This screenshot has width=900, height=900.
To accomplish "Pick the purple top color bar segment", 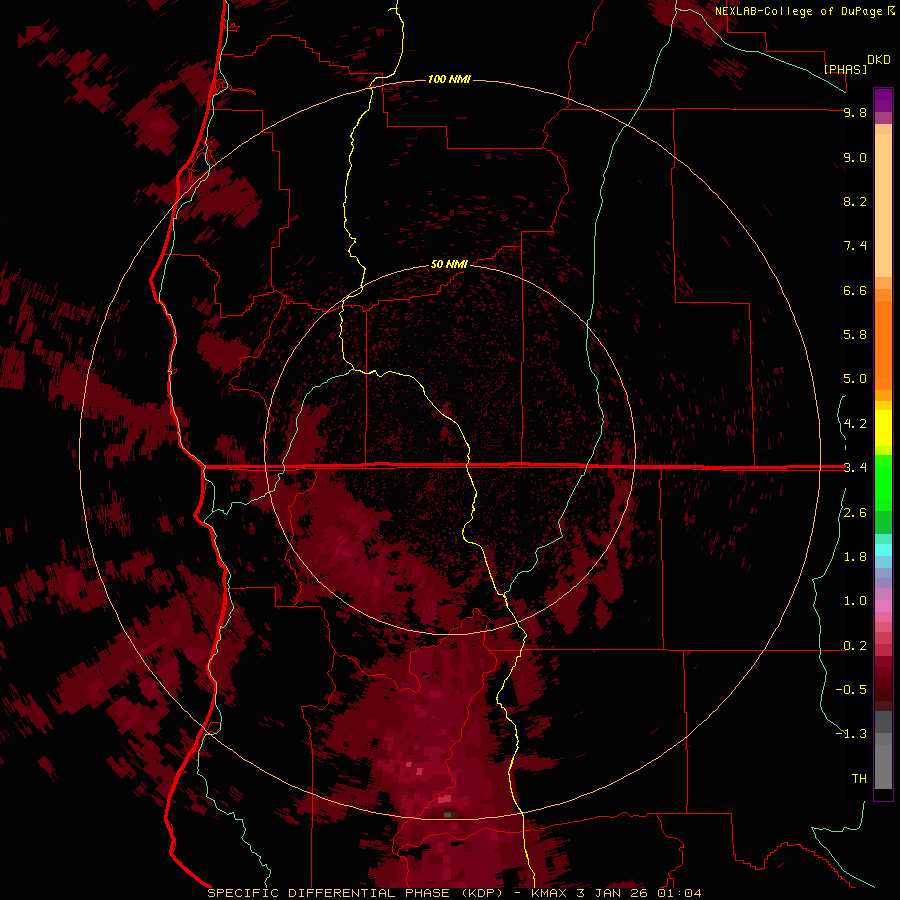I will [883, 100].
